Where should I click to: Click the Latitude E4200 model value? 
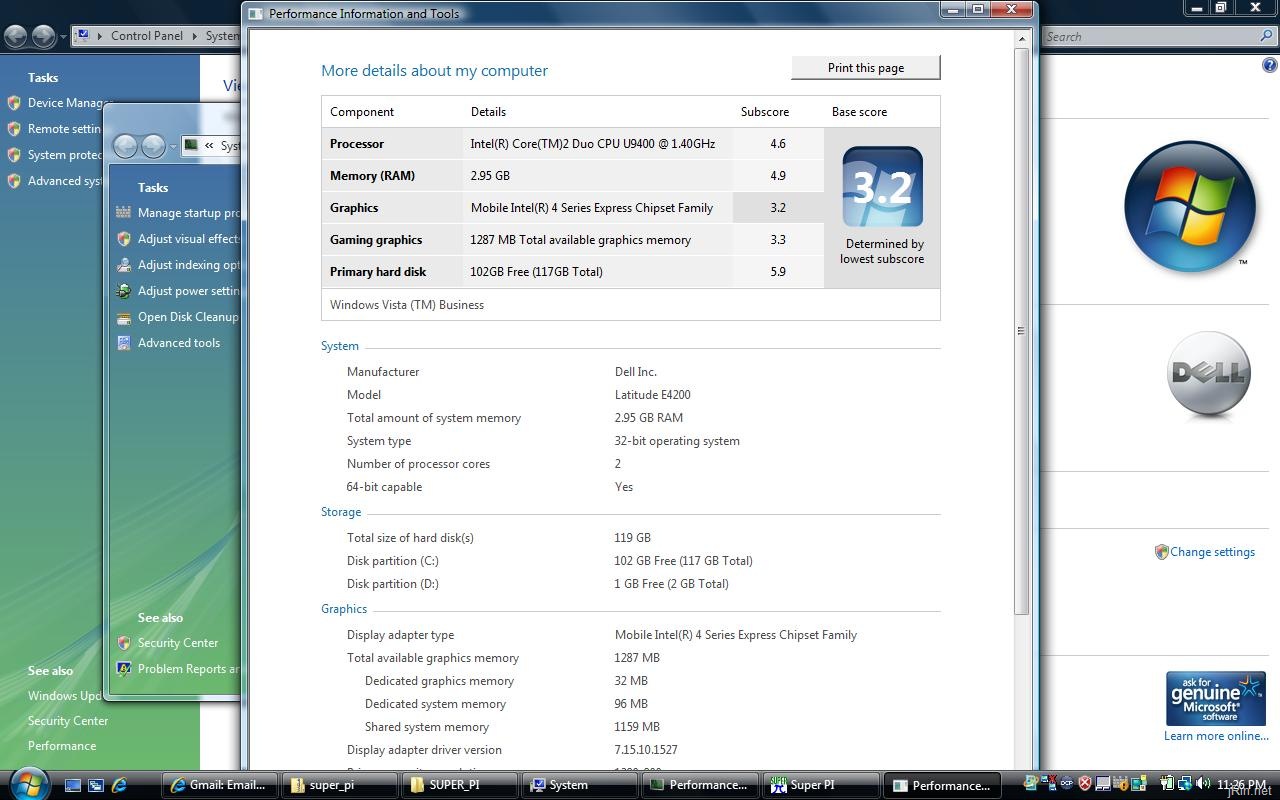coord(652,395)
